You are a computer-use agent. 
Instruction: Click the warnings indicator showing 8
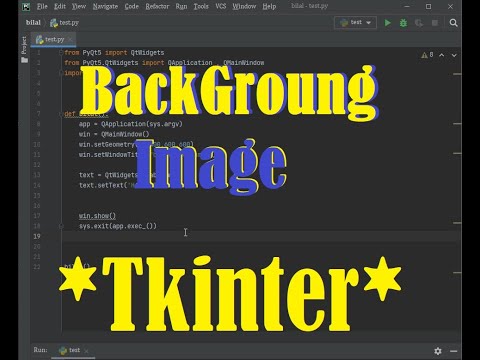click(x=427, y=55)
